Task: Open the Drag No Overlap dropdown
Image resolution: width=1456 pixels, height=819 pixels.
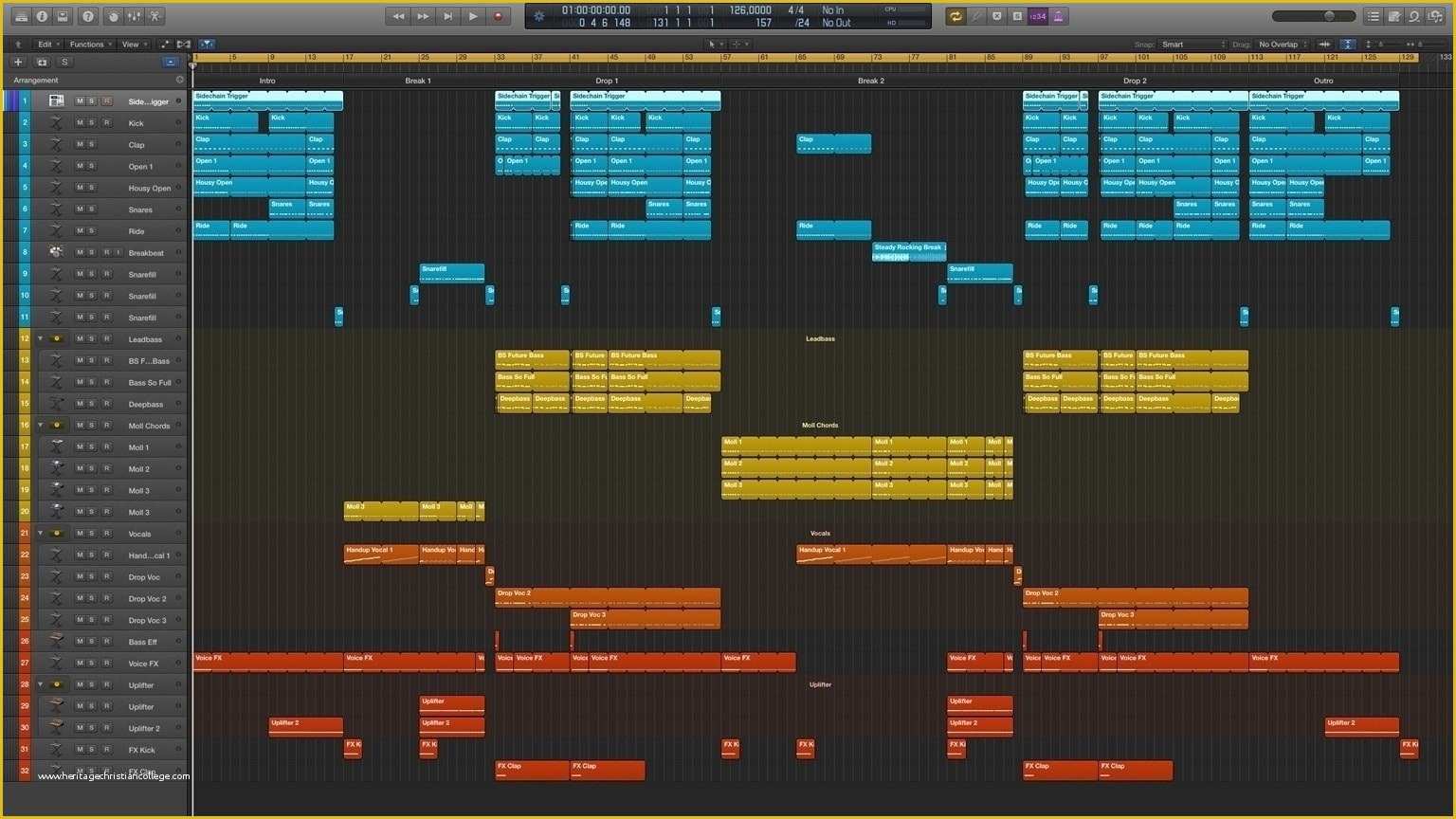Action: [x=1282, y=45]
